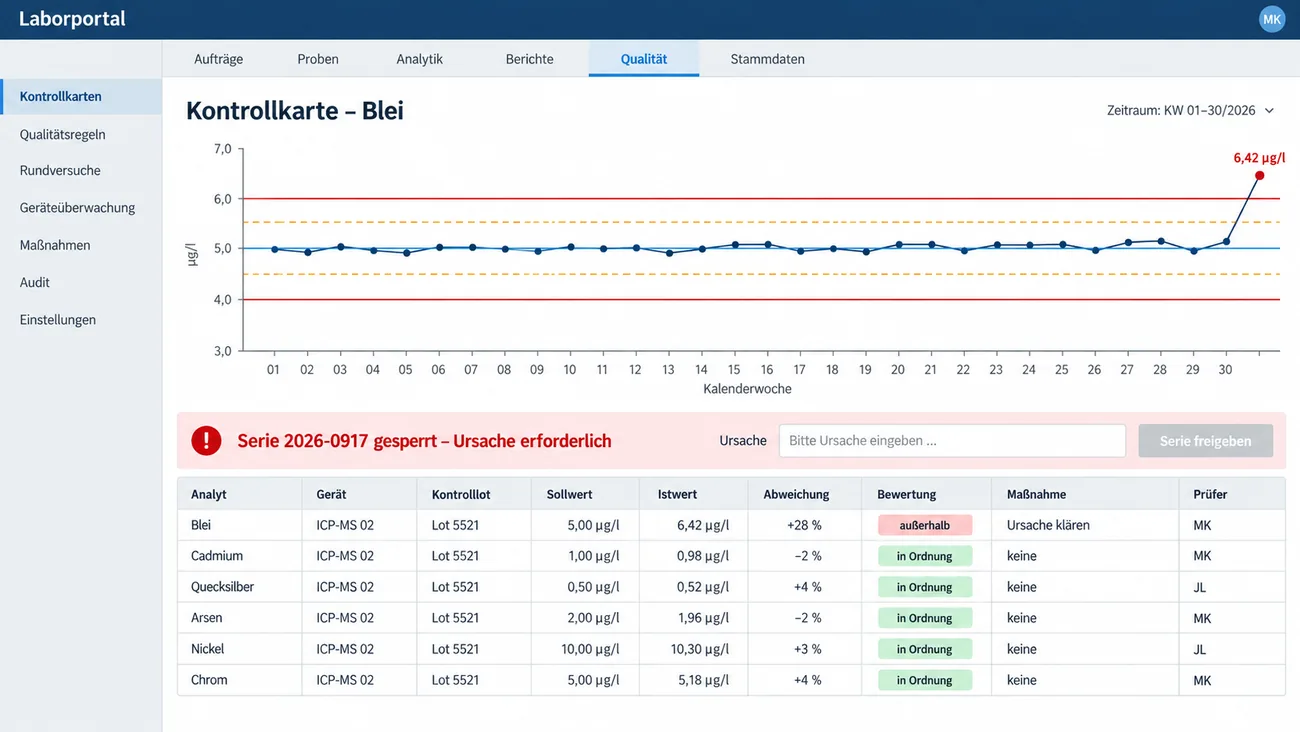The width and height of the screenshot is (1300, 732).
Task: Select the Quecksilber analyte cell
Action: pos(240,587)
